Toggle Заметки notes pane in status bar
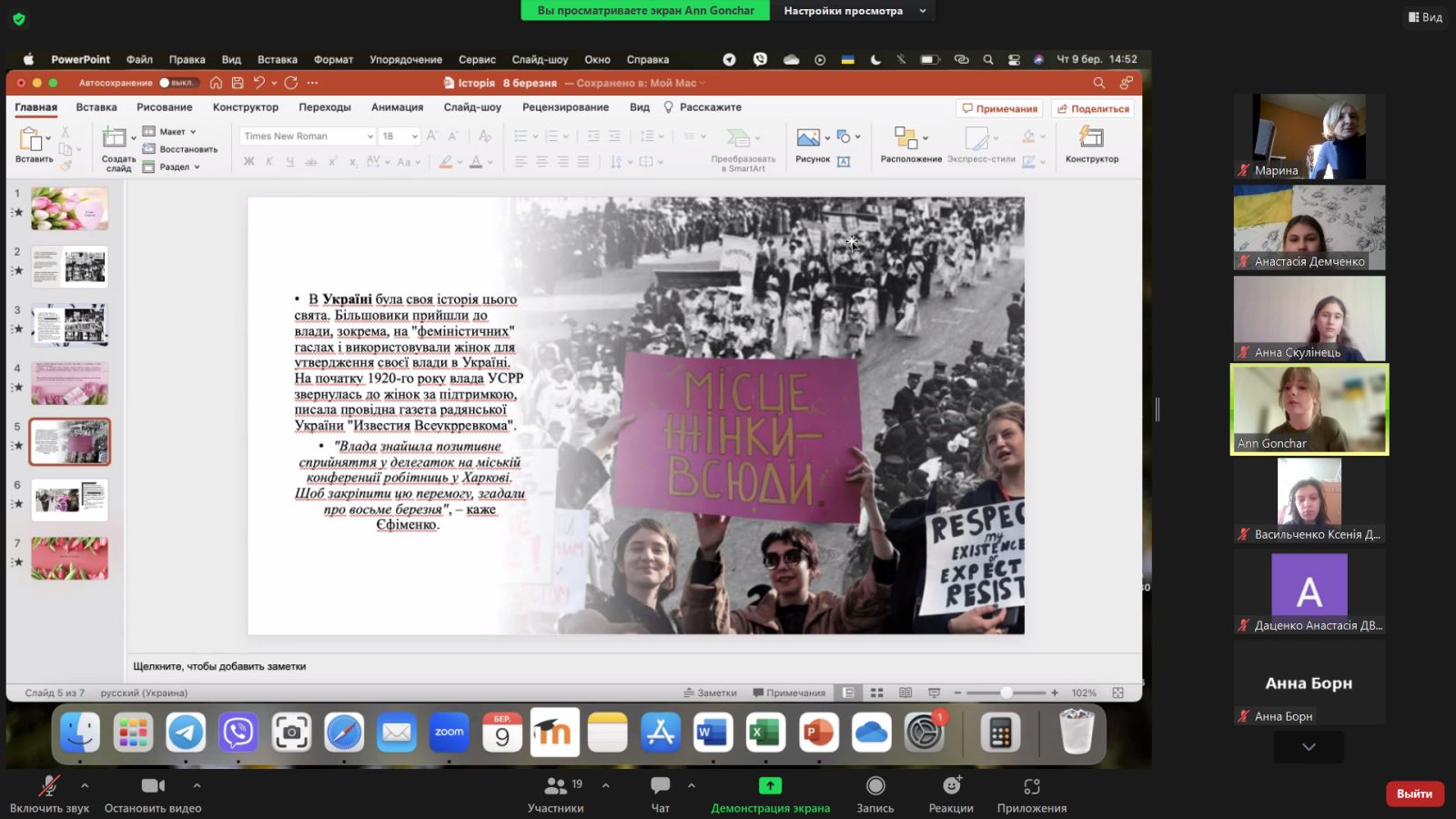The image size is (1456, 819). coord(710,693)
